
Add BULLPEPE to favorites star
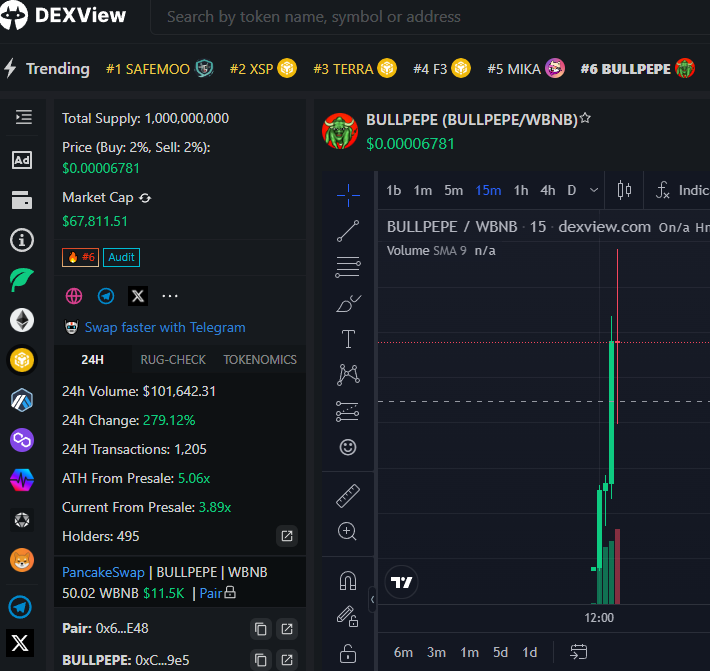click(585, 118)
